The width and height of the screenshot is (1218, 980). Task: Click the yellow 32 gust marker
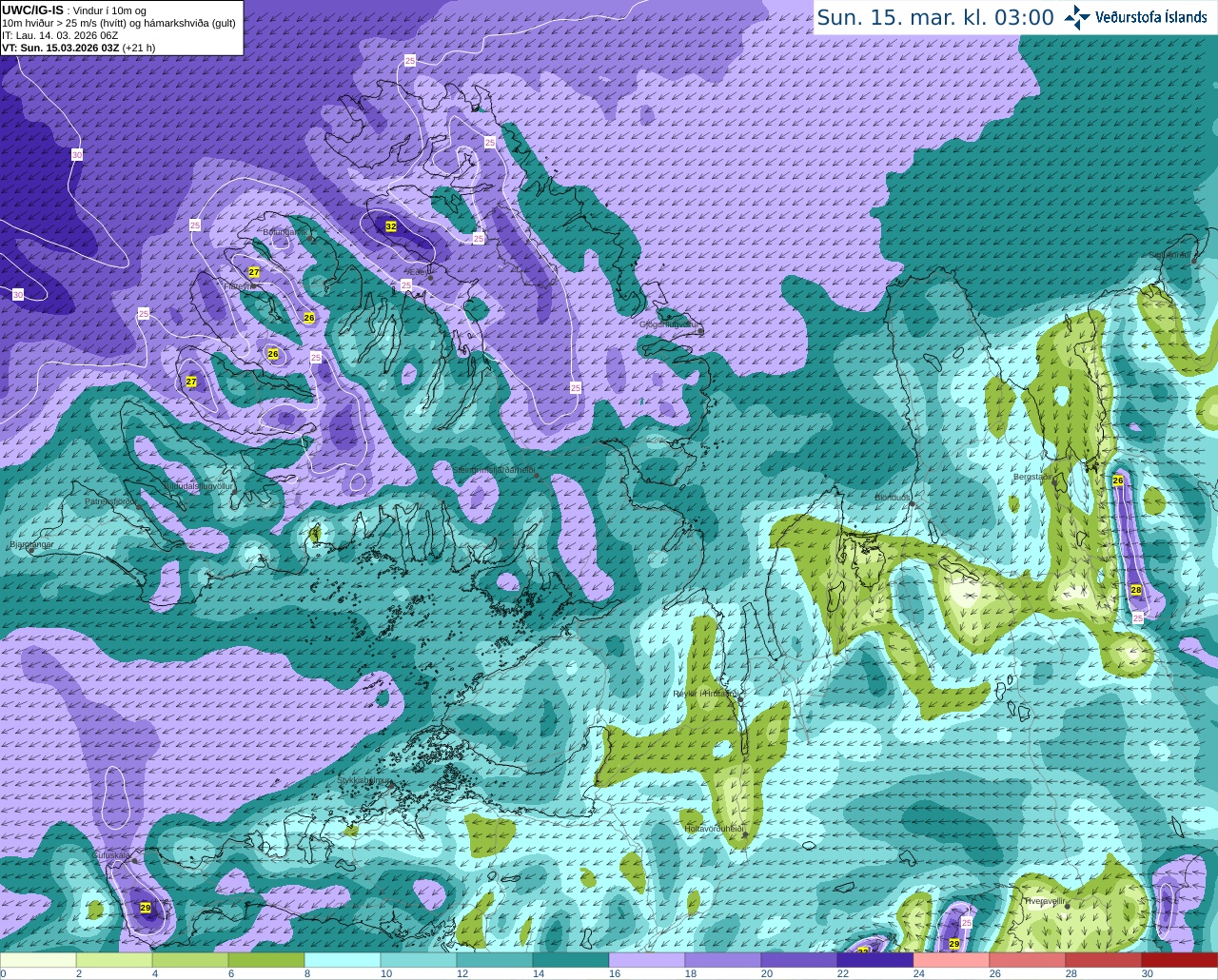coord(391,226)
